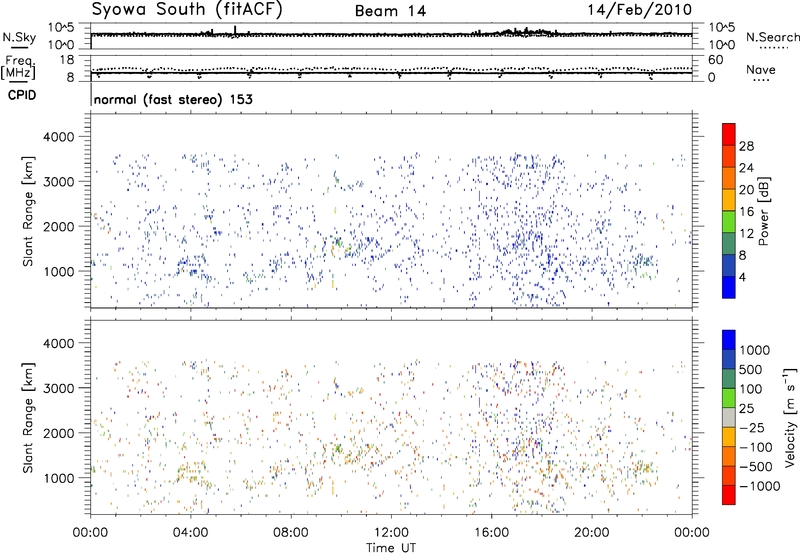Click the "-1000" label on velocity colorbar
This screenshot has height=554, width=800.
point(759,486)
